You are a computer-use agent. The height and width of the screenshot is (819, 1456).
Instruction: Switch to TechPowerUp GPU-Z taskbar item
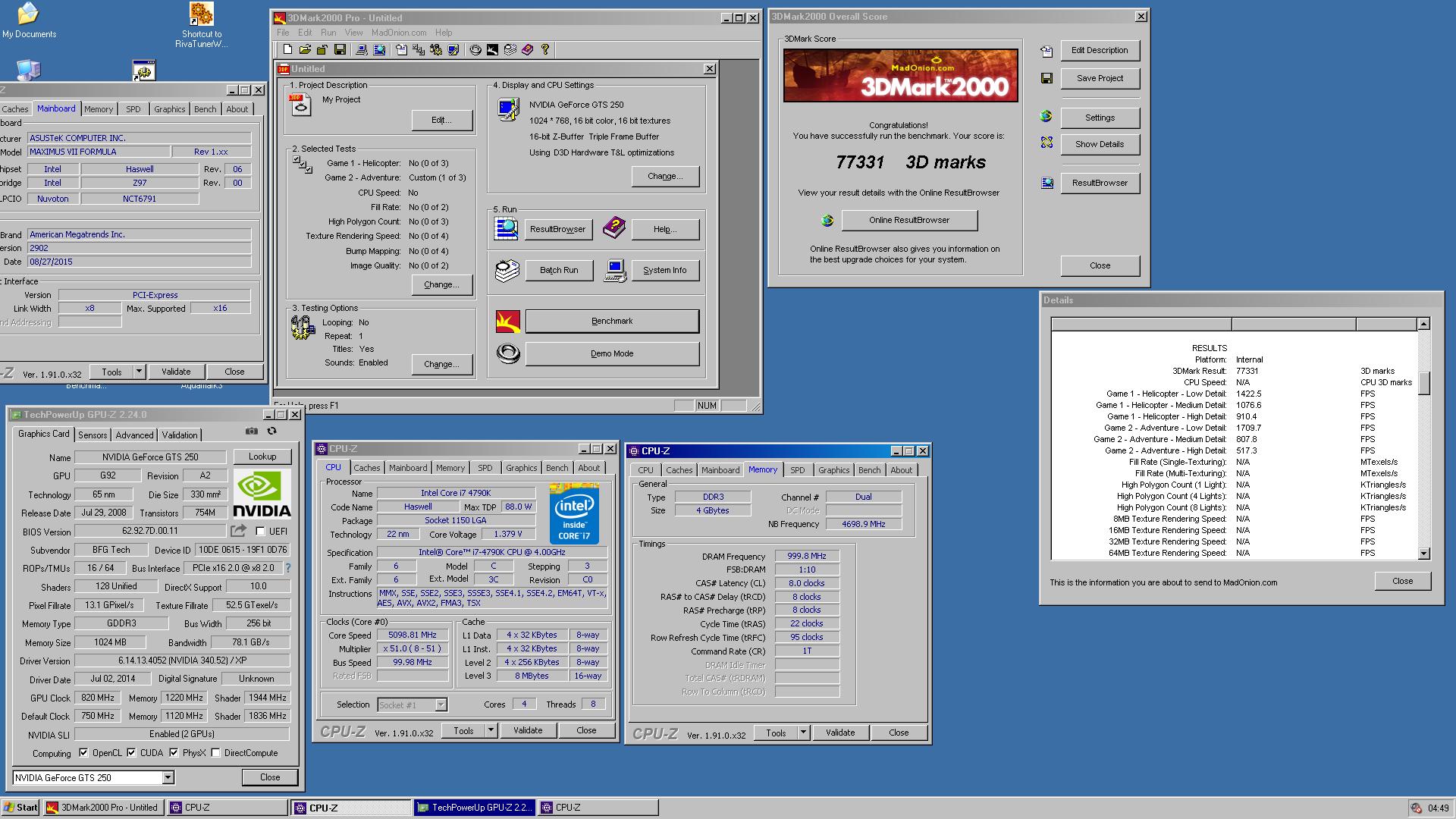click(475, 808)
